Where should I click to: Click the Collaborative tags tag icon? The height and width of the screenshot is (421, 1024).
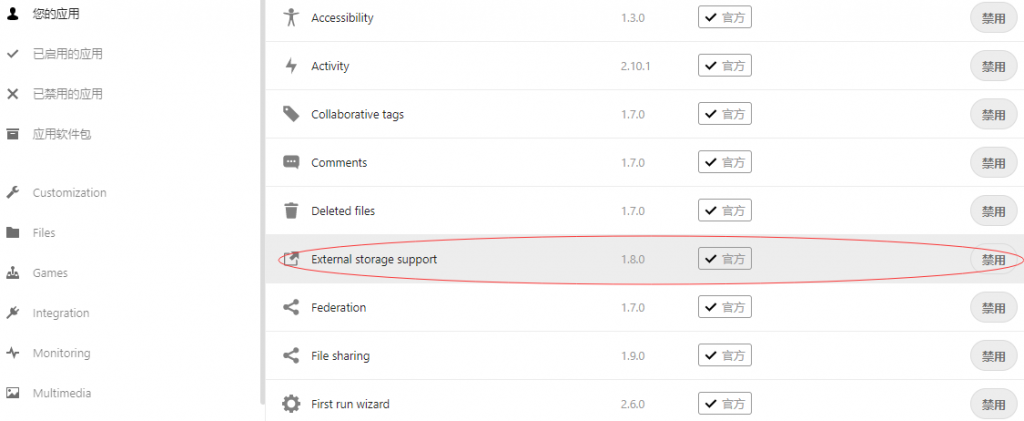point(291,114)
